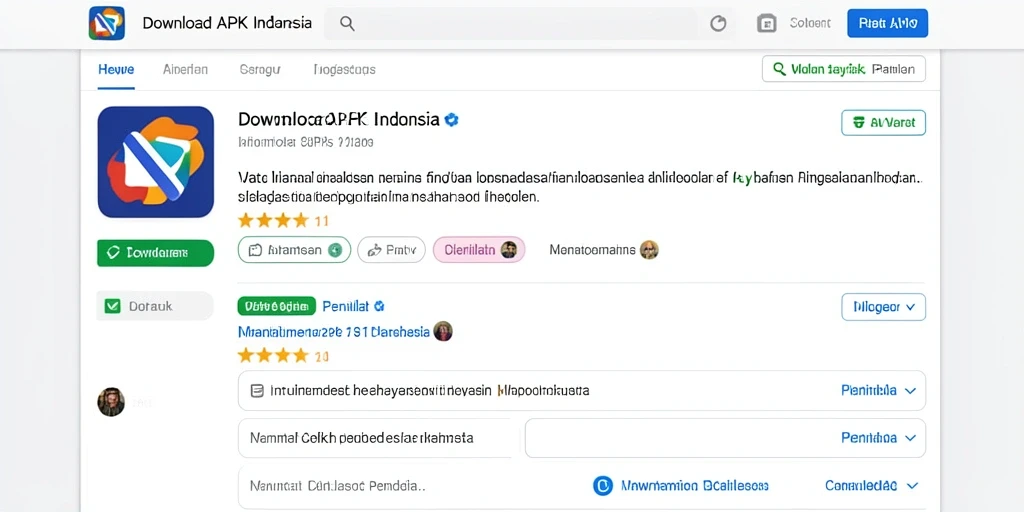The width and height of the screenshot is (1024, 512).
Task: Click the app logo in header
Action: (x=106, y=24)
